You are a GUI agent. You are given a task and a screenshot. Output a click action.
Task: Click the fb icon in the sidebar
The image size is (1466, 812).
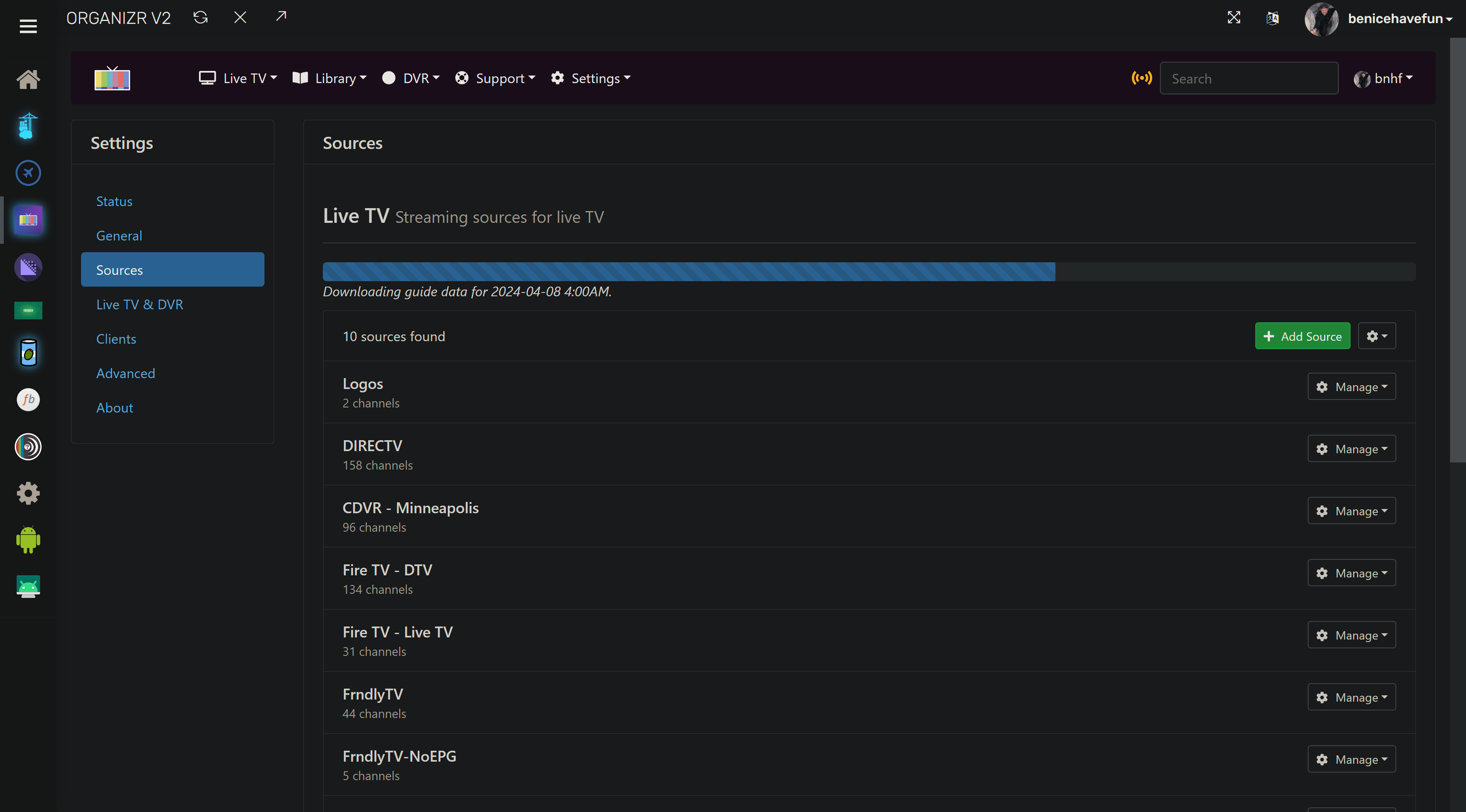(x=28, y=399)
